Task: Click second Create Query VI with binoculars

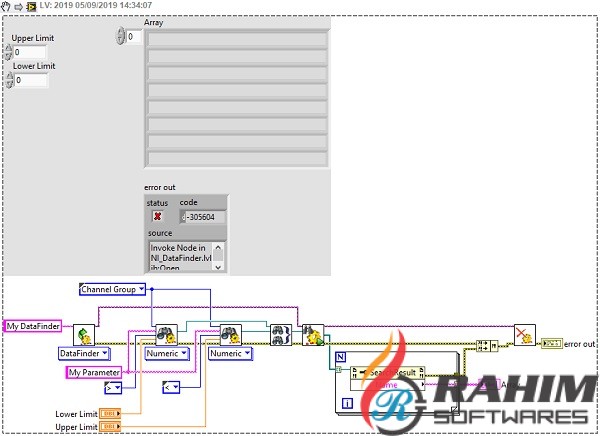Action: [231, 335]
